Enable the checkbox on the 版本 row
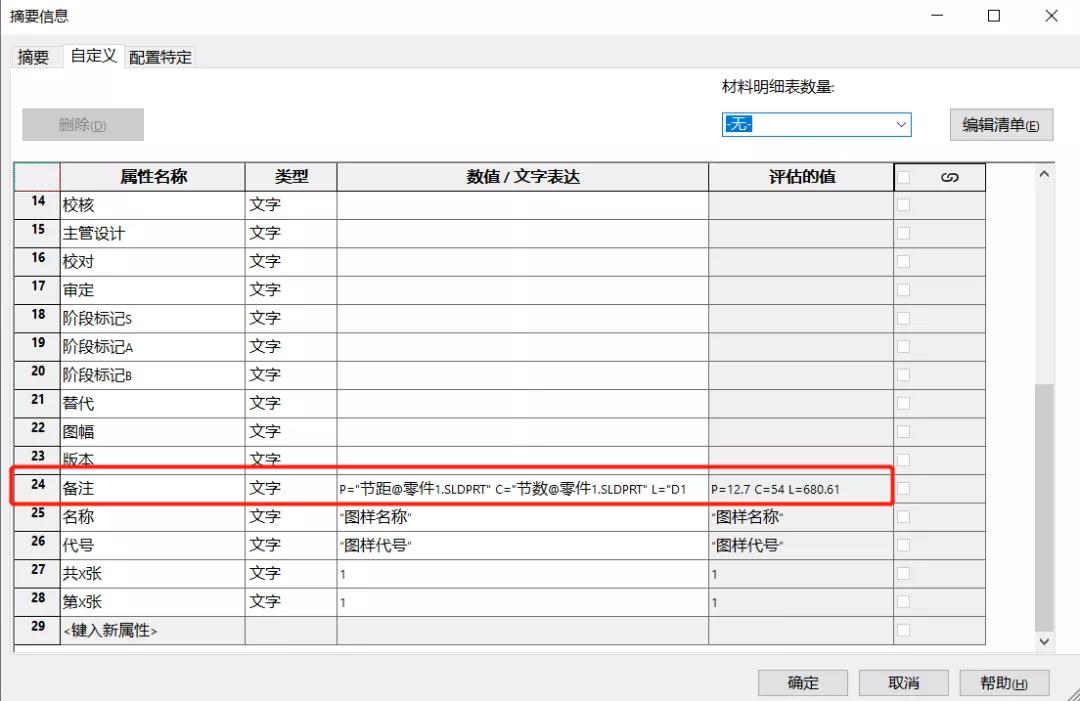1080x701 pixels. click(903, 460)
